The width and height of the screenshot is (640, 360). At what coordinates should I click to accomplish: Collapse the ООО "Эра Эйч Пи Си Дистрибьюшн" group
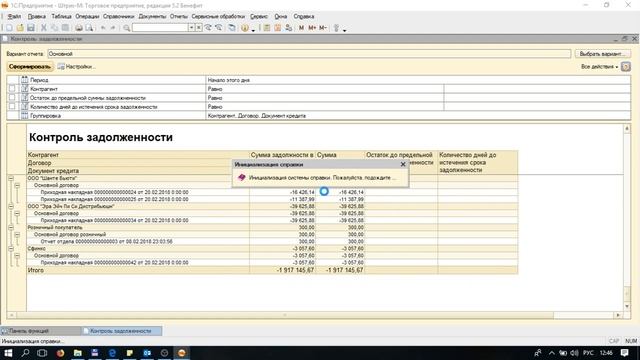[x=11, y=206]
